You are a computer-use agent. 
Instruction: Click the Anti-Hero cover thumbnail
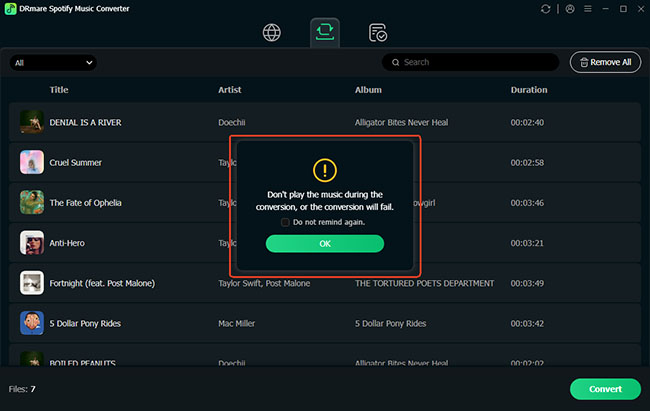pos(32,243)
